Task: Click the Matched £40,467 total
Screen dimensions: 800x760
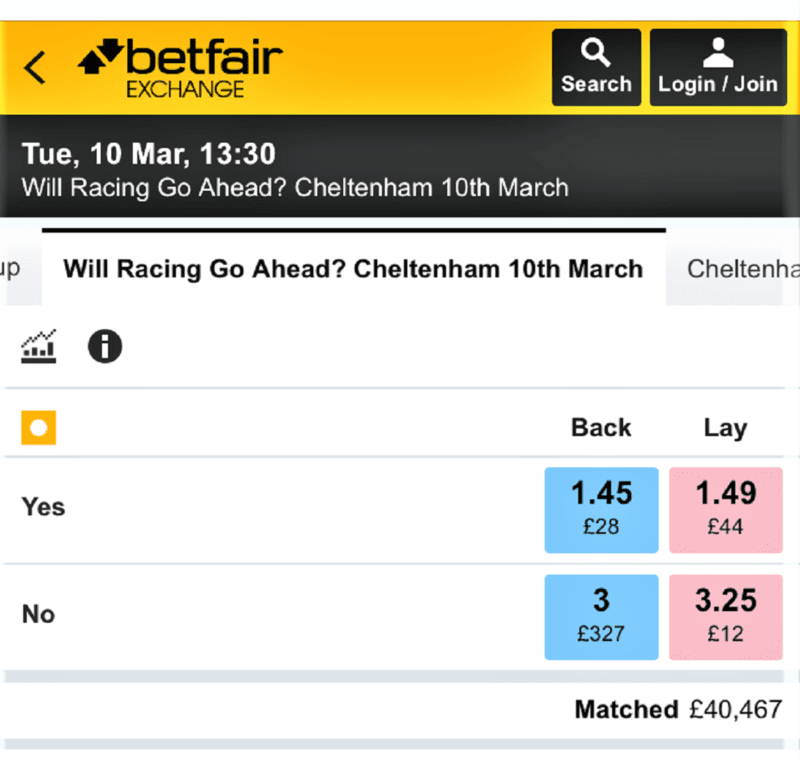Action: tap(677, 710)
